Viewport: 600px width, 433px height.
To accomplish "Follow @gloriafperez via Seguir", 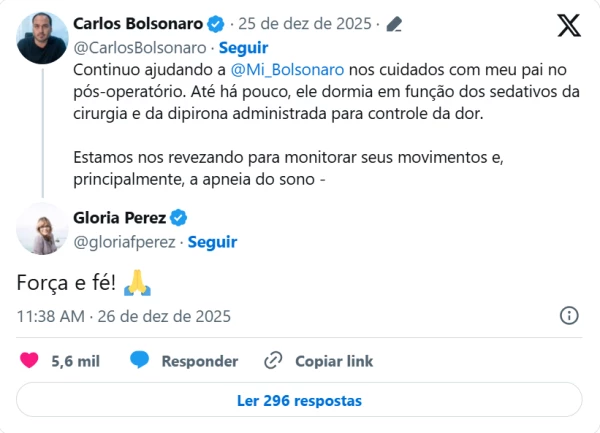I will pyautogui.click(x=213, y=242).
